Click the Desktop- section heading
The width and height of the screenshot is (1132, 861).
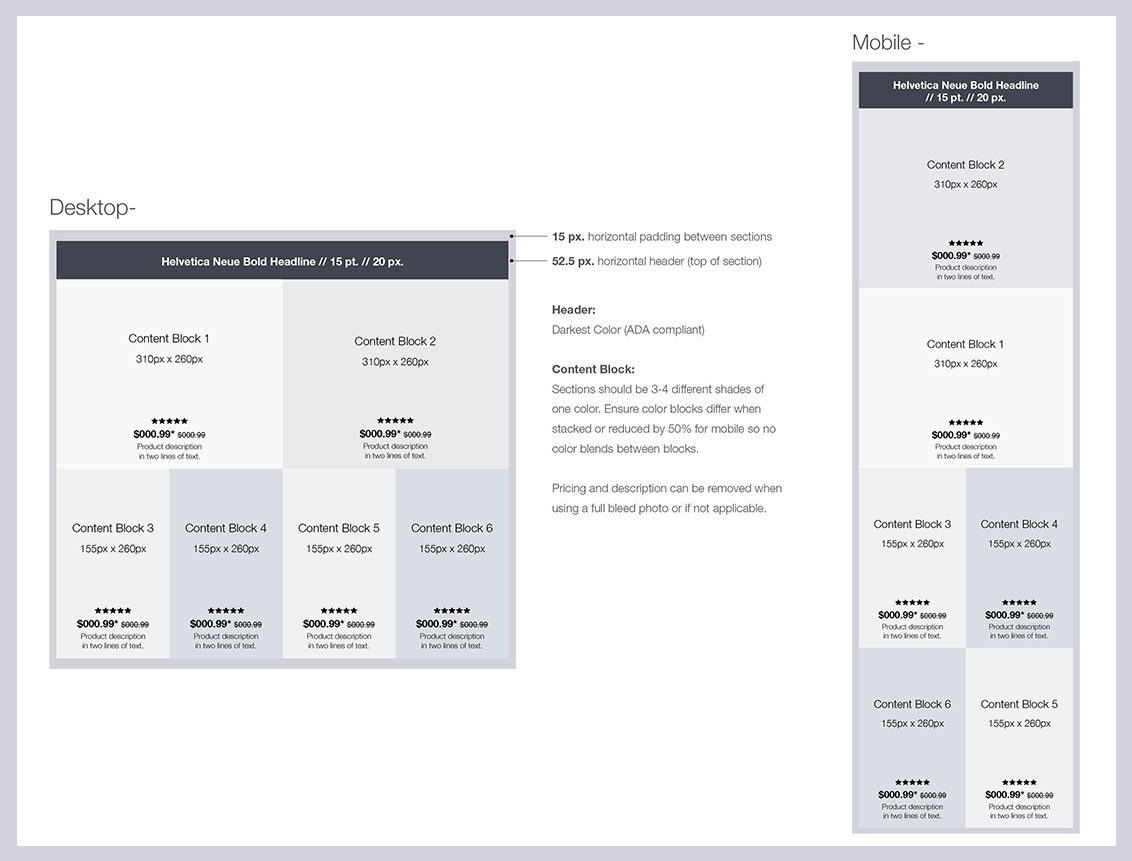92,208
